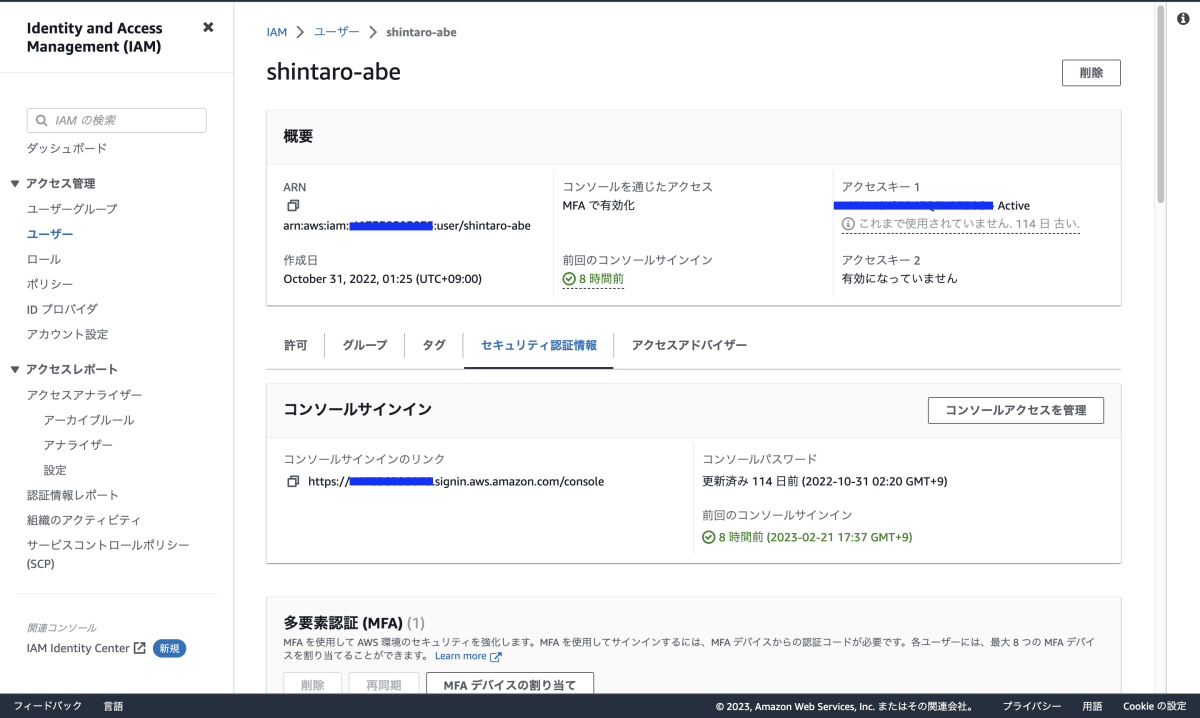Image resolution: width=1200 pixels, height=718 pixels.
Task: Open アーカイブルール under access analyzer
Action: click(x=89, y=420)
